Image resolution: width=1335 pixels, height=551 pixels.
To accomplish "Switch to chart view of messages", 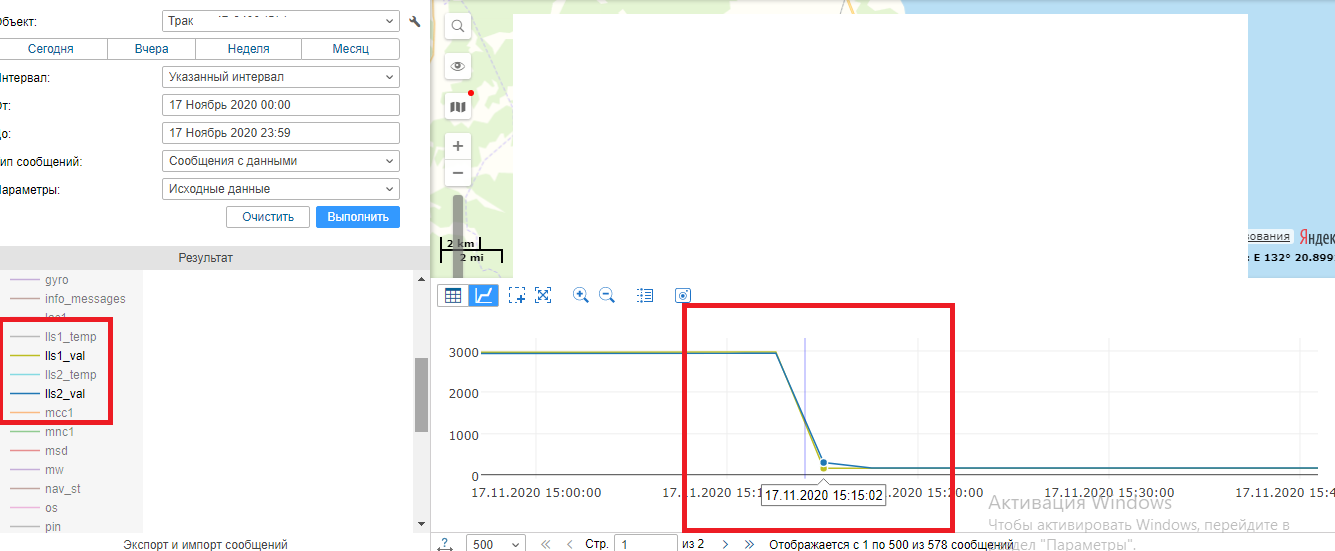I will (x=484, y=295).
